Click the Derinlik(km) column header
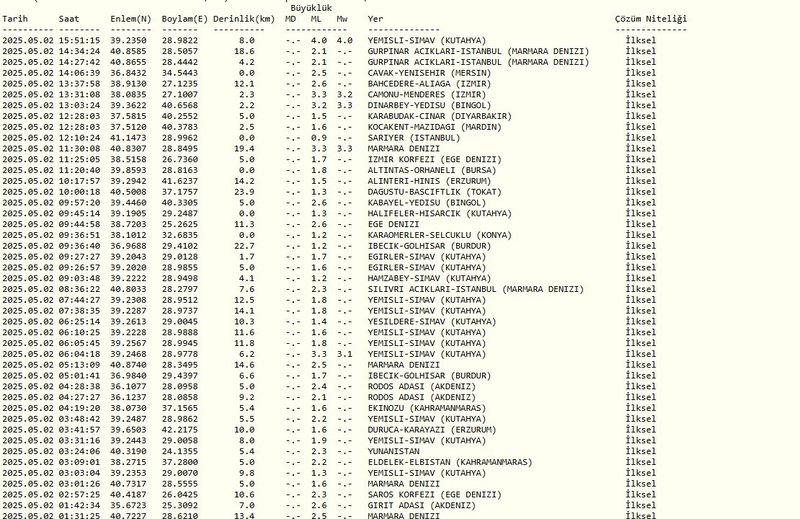The width and height of the screenshot is (800, 519). [x=244, y=19]
